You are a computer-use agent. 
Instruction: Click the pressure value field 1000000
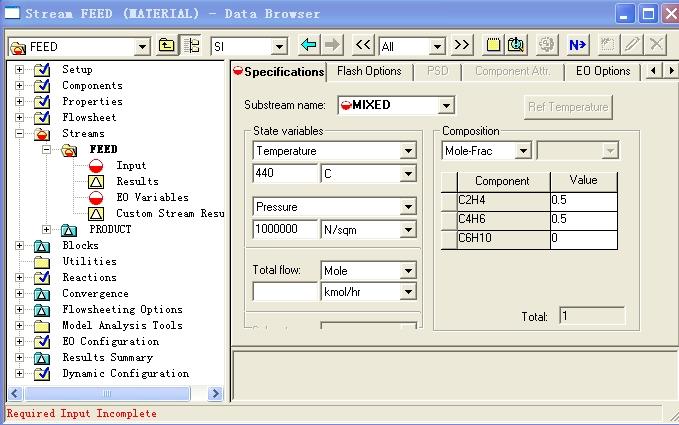pyautogui.click(x=285, y=229)
